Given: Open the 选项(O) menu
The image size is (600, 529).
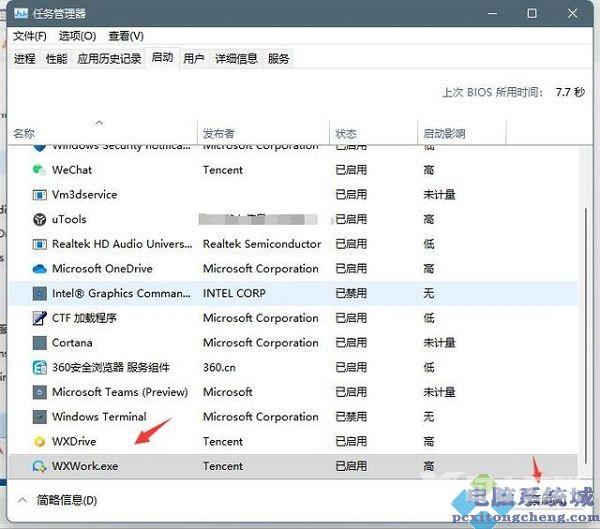Looking at the screenshot, I should point(77,36).
